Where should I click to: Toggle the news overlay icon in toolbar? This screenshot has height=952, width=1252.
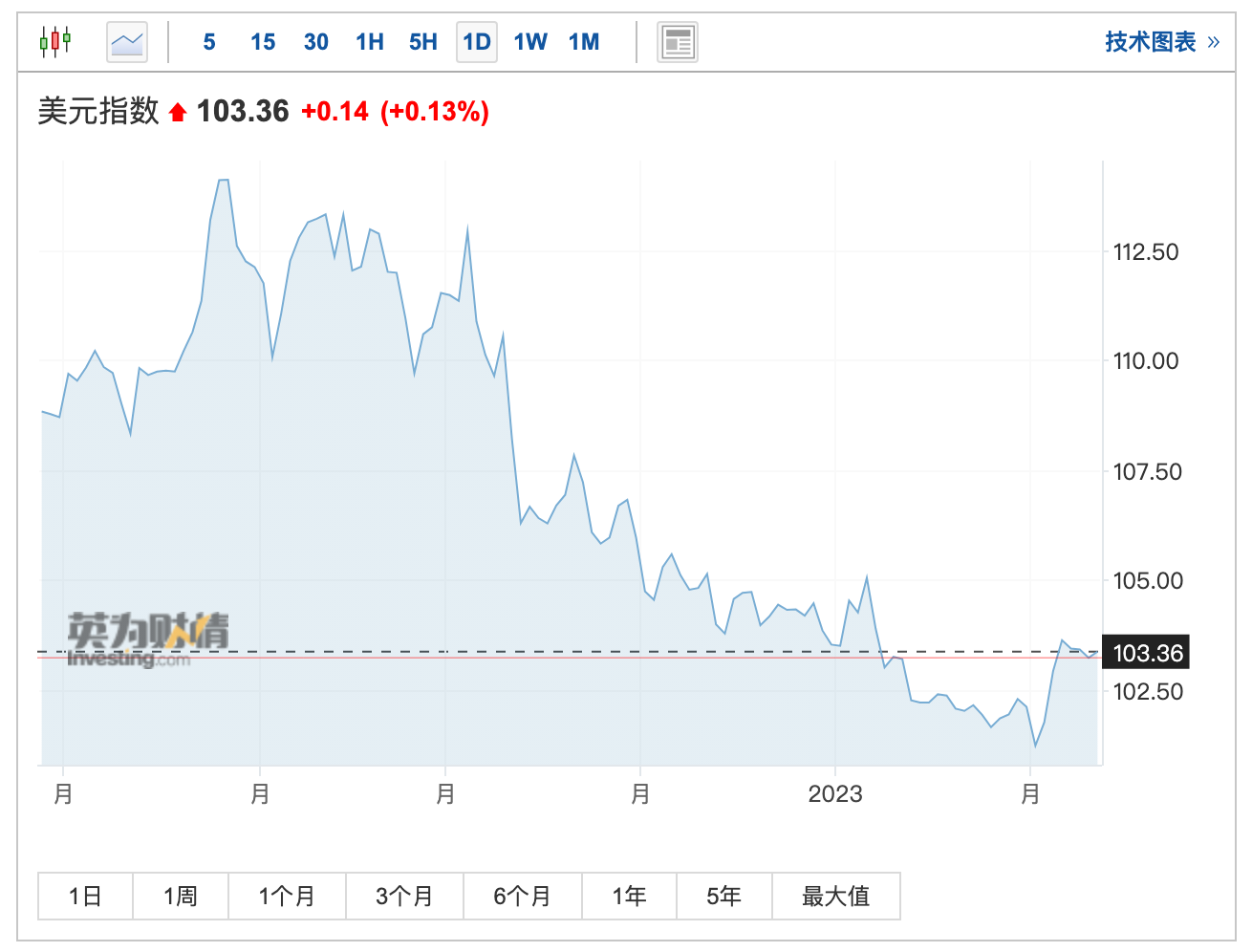click(678, 42)
